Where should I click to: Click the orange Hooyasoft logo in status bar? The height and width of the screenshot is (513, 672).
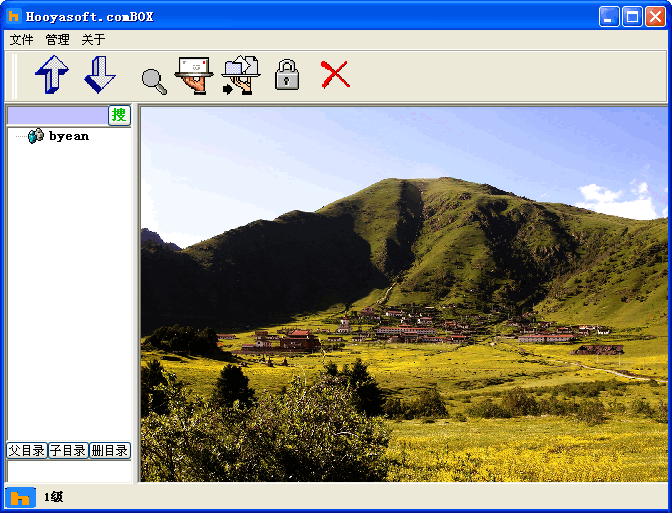tap(20, 497)
